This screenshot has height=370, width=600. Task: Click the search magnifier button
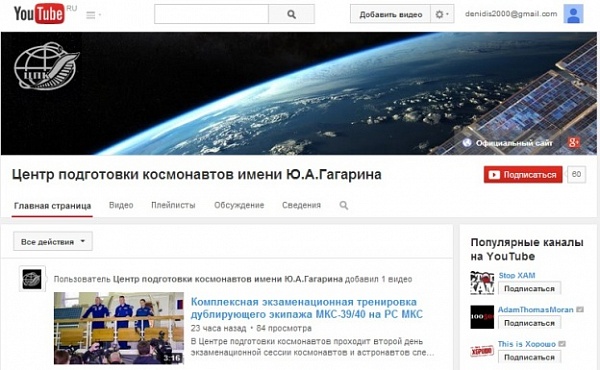pos(291,15)
